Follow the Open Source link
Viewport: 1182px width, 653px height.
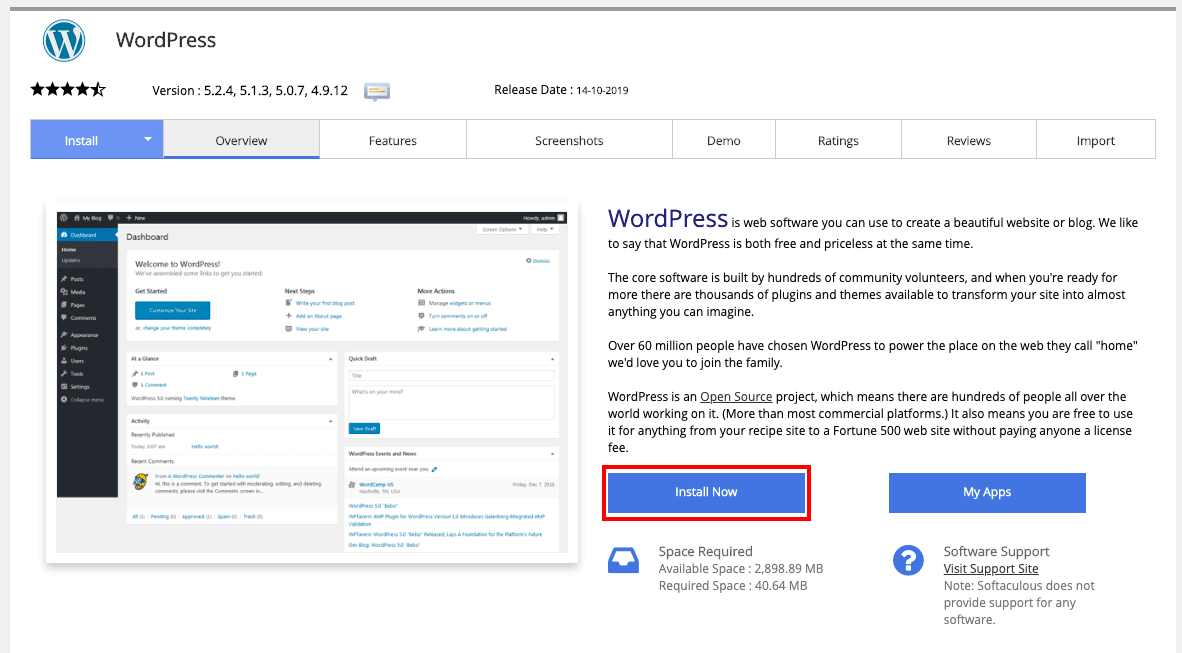click(x=736, y=397)
